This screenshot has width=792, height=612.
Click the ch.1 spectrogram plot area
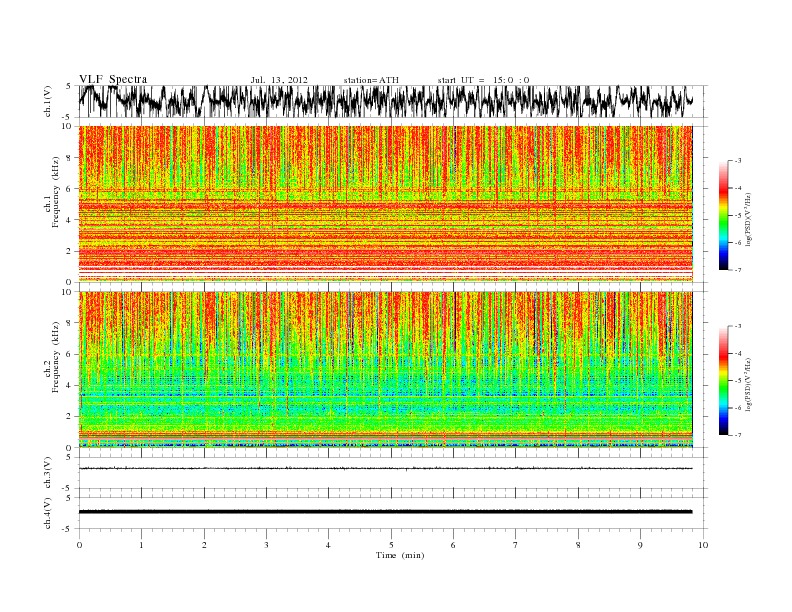[386, 204]
